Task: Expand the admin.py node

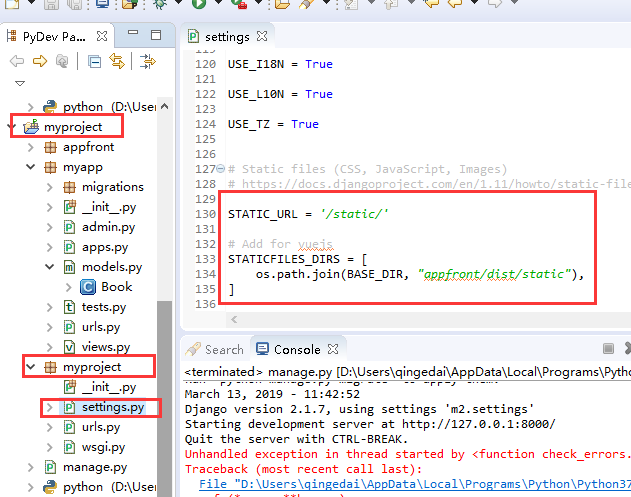Action: tap(49, 227)
